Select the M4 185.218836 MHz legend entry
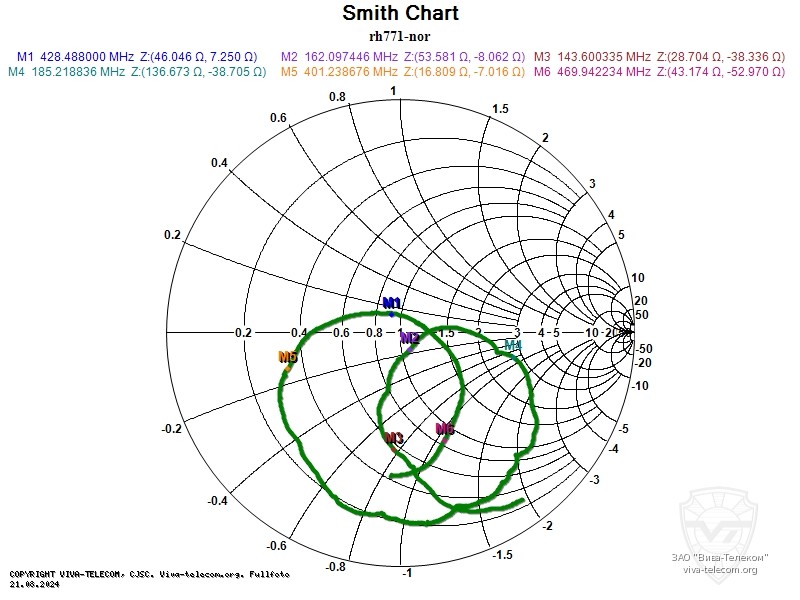 pyautogui.click(x=137, y=72)
